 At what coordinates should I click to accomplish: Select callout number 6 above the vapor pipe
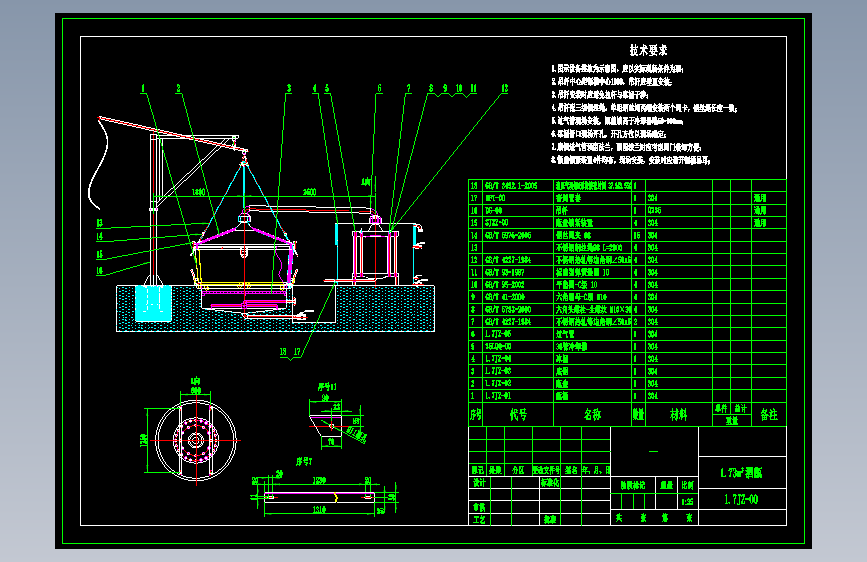[x=379, y=88]
